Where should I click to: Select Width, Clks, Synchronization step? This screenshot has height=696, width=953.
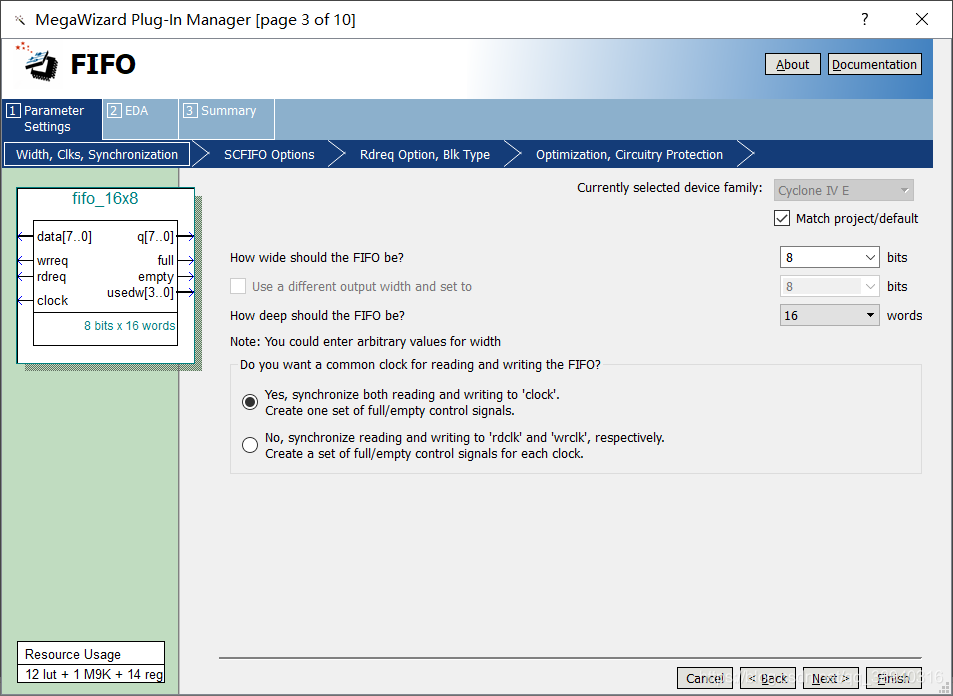click(97, 154)
